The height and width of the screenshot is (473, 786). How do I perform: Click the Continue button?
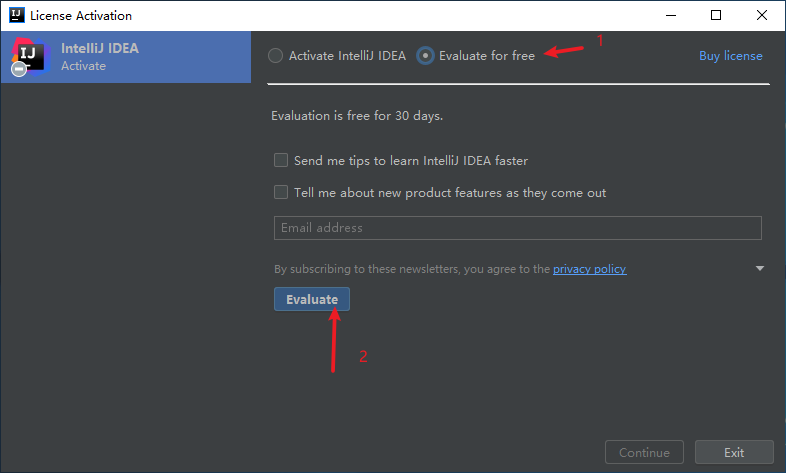[x=644, y=452]
